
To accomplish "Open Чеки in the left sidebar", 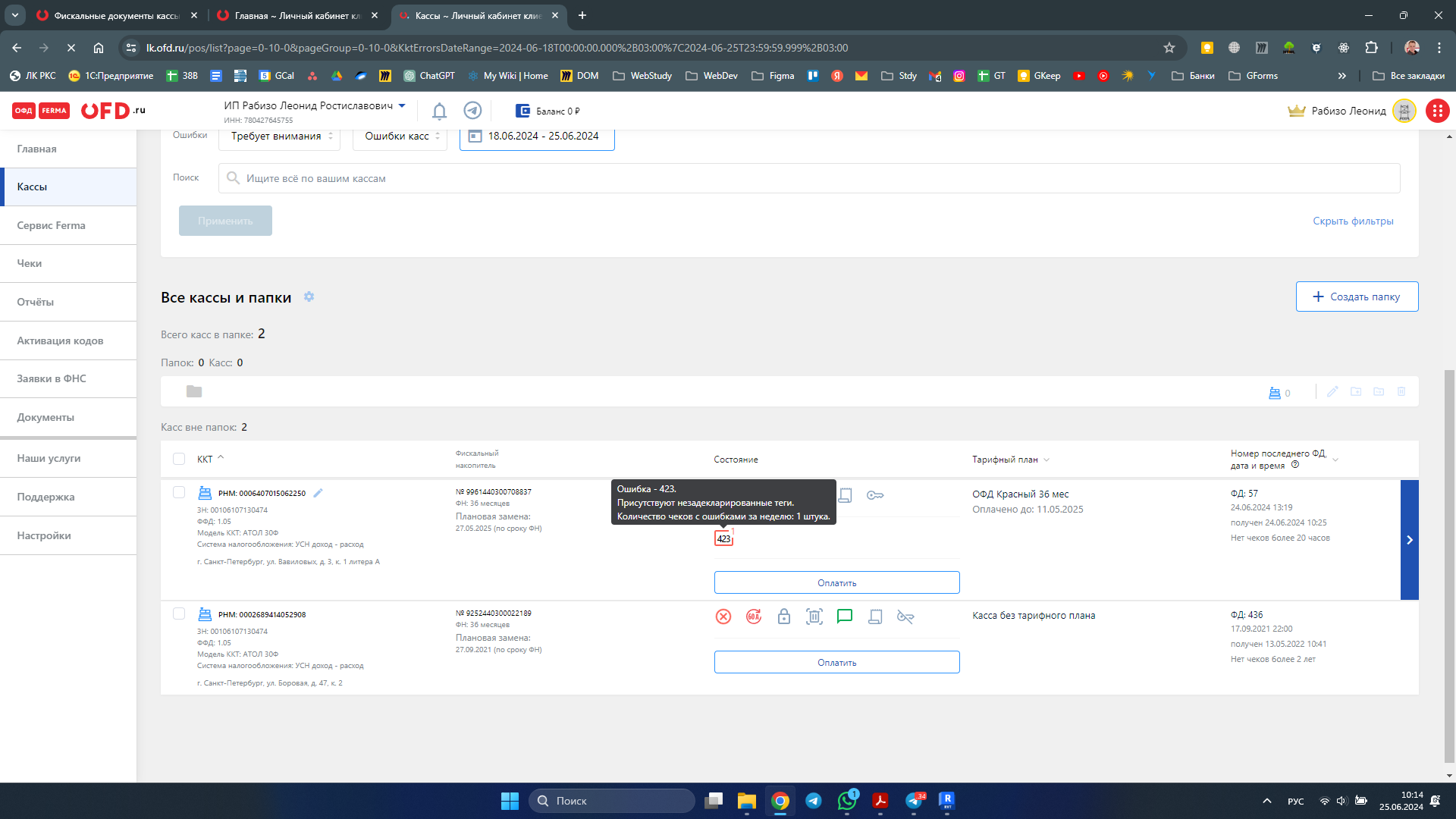I will (x=30, y=263).
